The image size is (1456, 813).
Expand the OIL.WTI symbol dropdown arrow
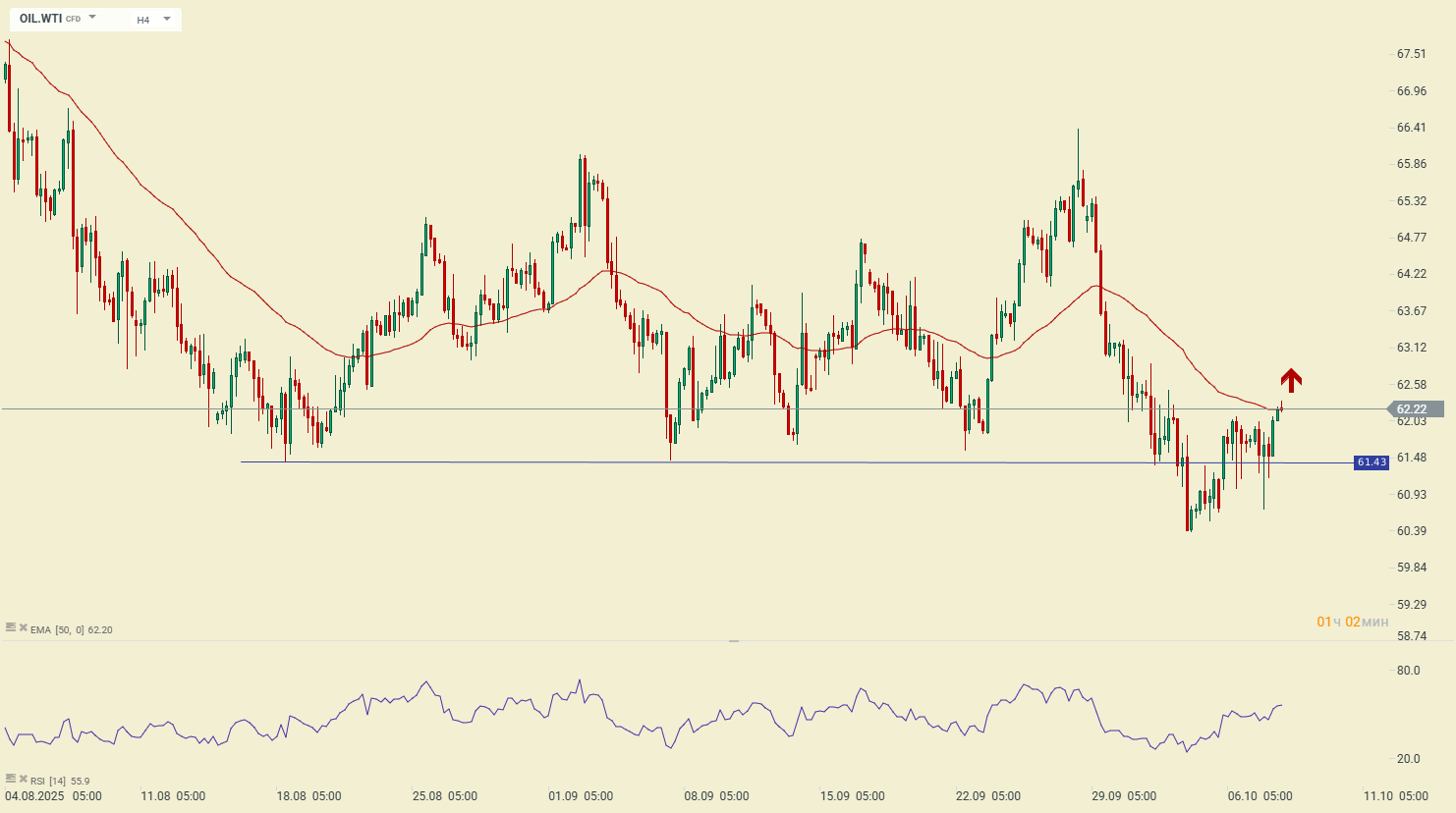92,18
